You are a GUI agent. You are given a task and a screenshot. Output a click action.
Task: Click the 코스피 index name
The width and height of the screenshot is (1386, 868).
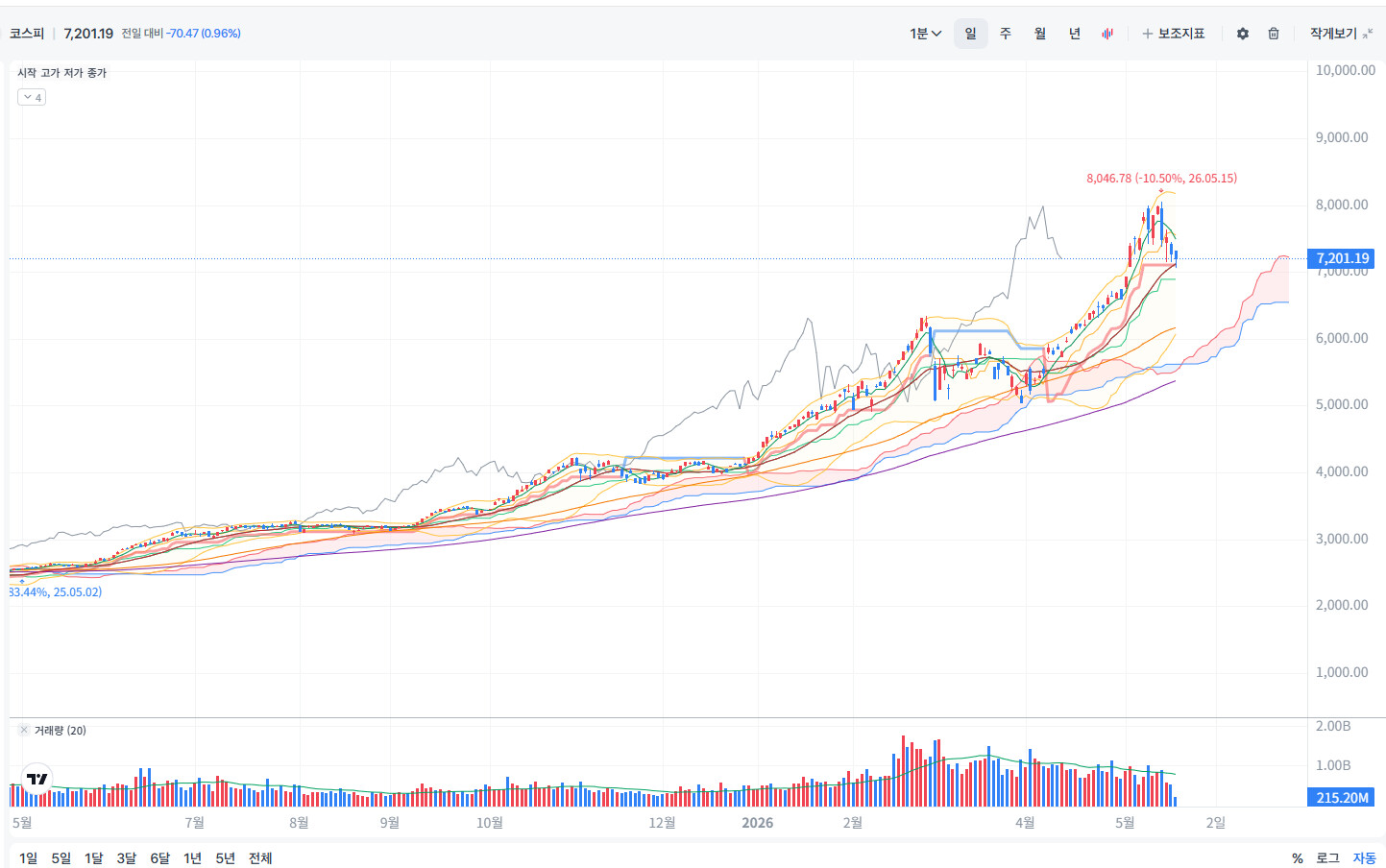coord(27,34)
